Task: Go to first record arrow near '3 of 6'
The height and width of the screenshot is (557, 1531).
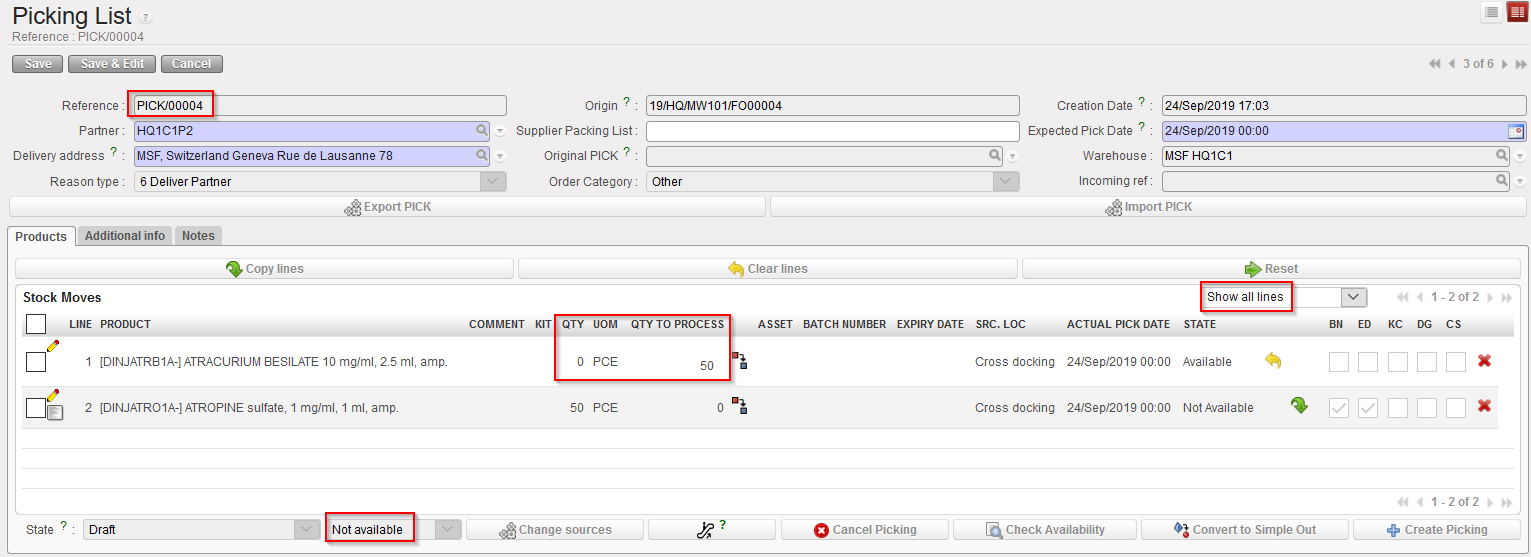Action: 1436,64
